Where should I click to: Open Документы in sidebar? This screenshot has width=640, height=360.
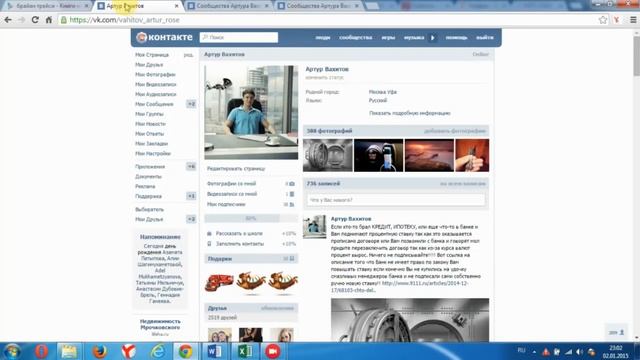(148, 176)
